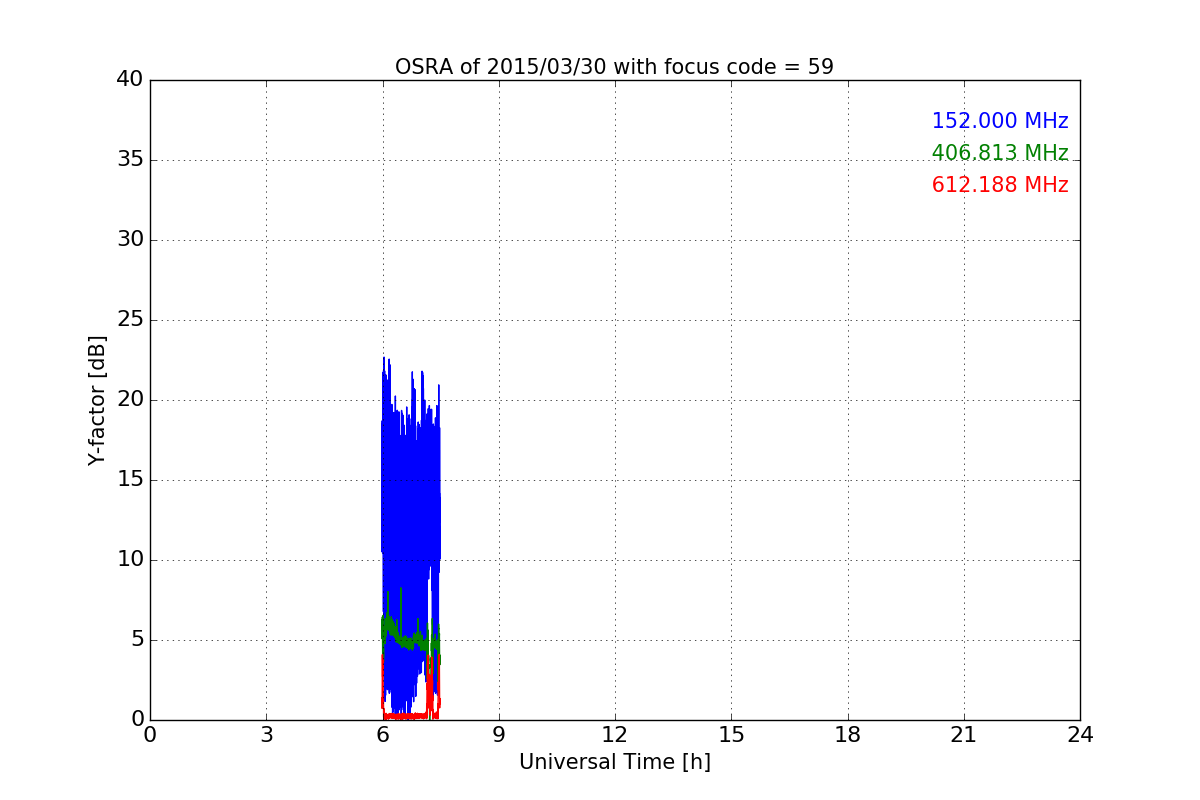Click the y-axis tick label 5

[x=136, y=640]
